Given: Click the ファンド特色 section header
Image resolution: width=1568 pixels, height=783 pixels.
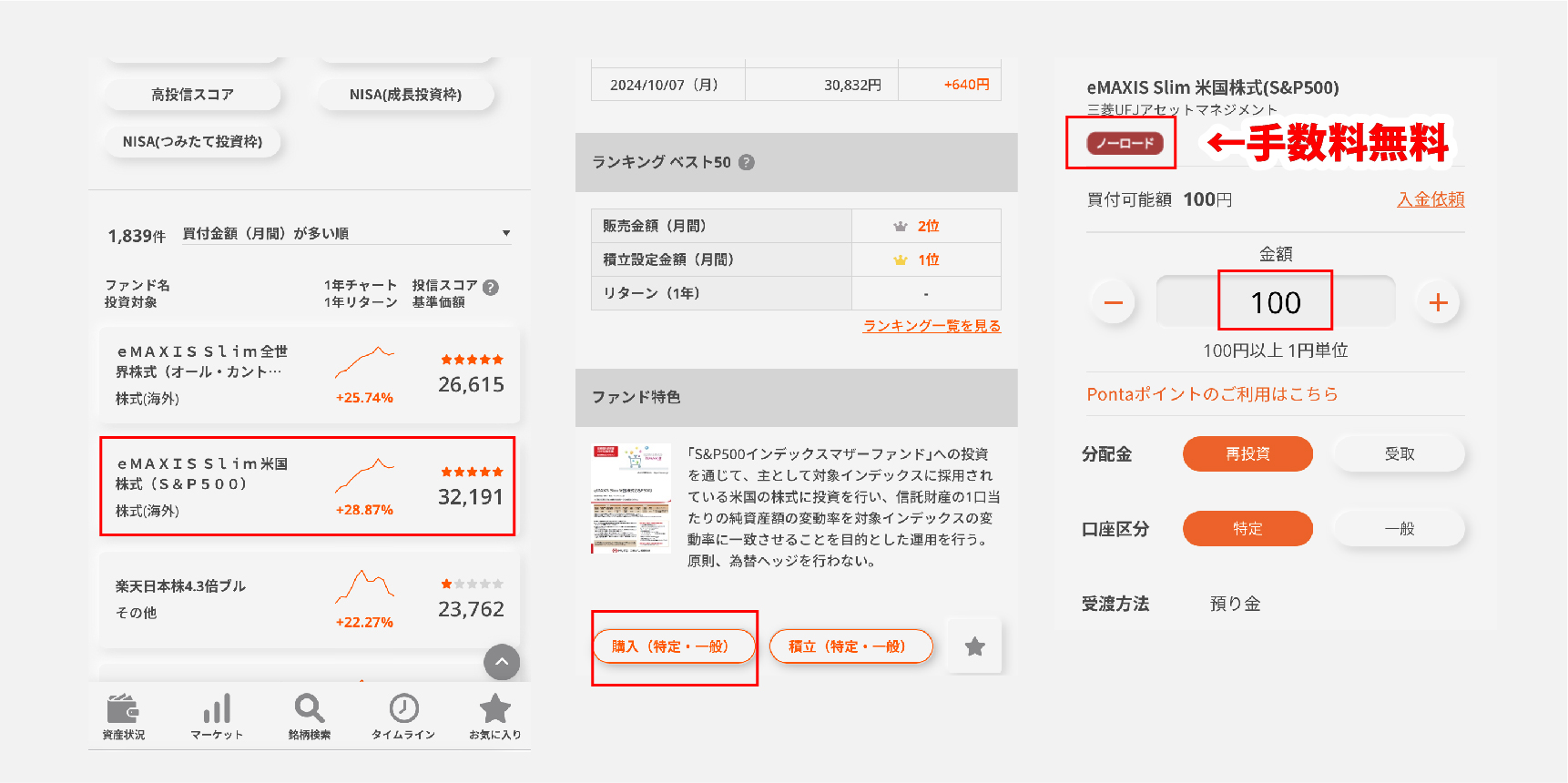Looking at the screenshot, I should pos(796,398).
